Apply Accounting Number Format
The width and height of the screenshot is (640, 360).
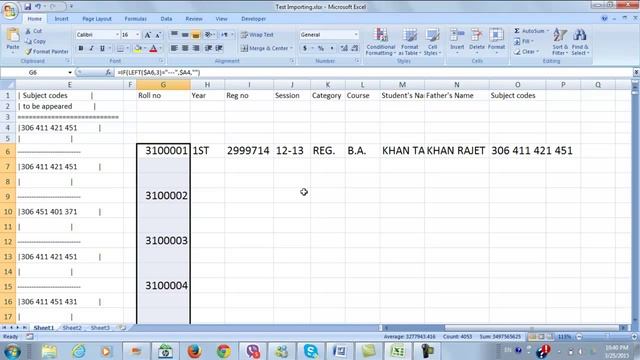(305, 48)
